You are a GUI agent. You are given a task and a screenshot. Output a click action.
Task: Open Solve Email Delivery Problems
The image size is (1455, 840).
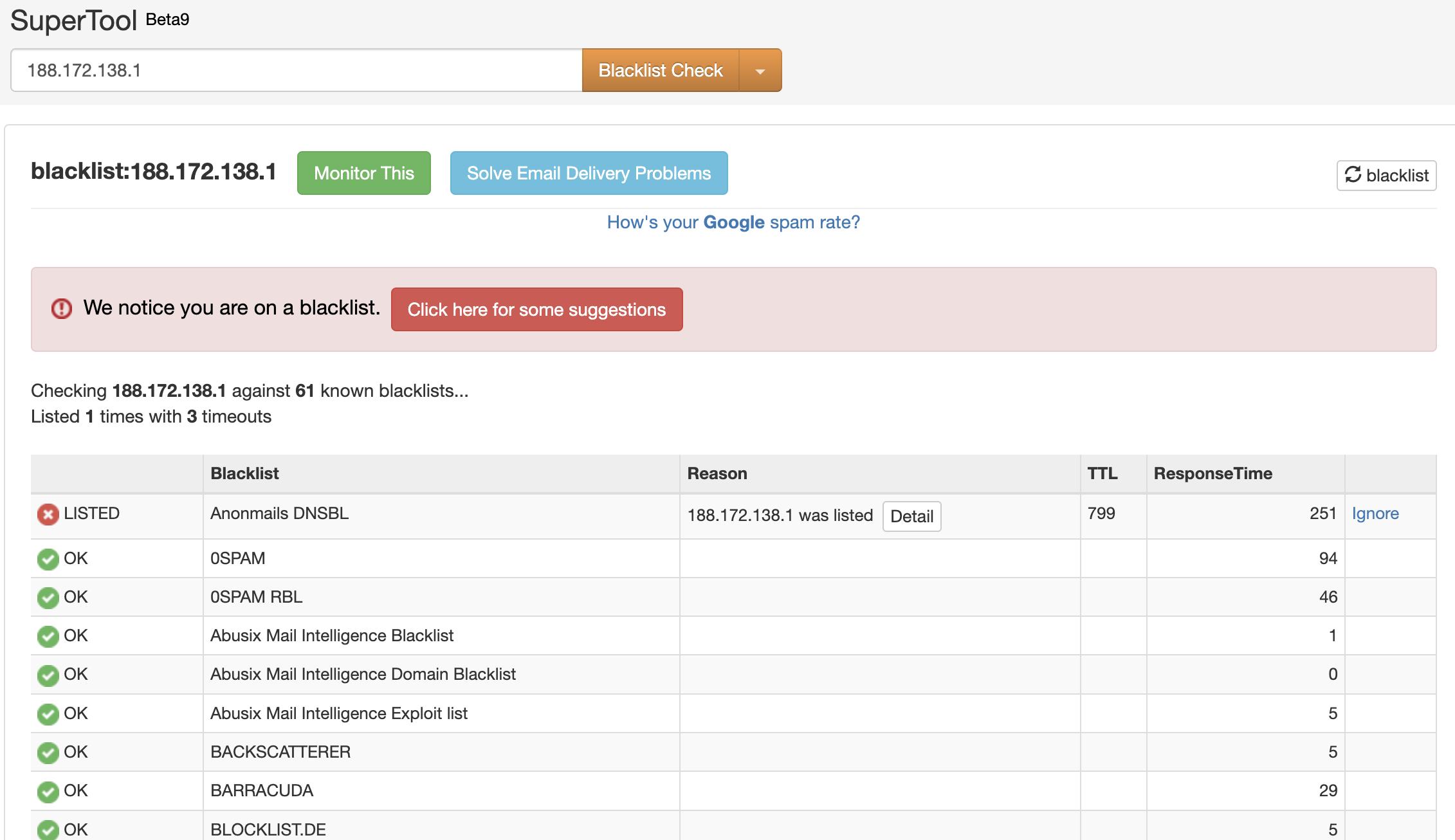pos(589,173)
